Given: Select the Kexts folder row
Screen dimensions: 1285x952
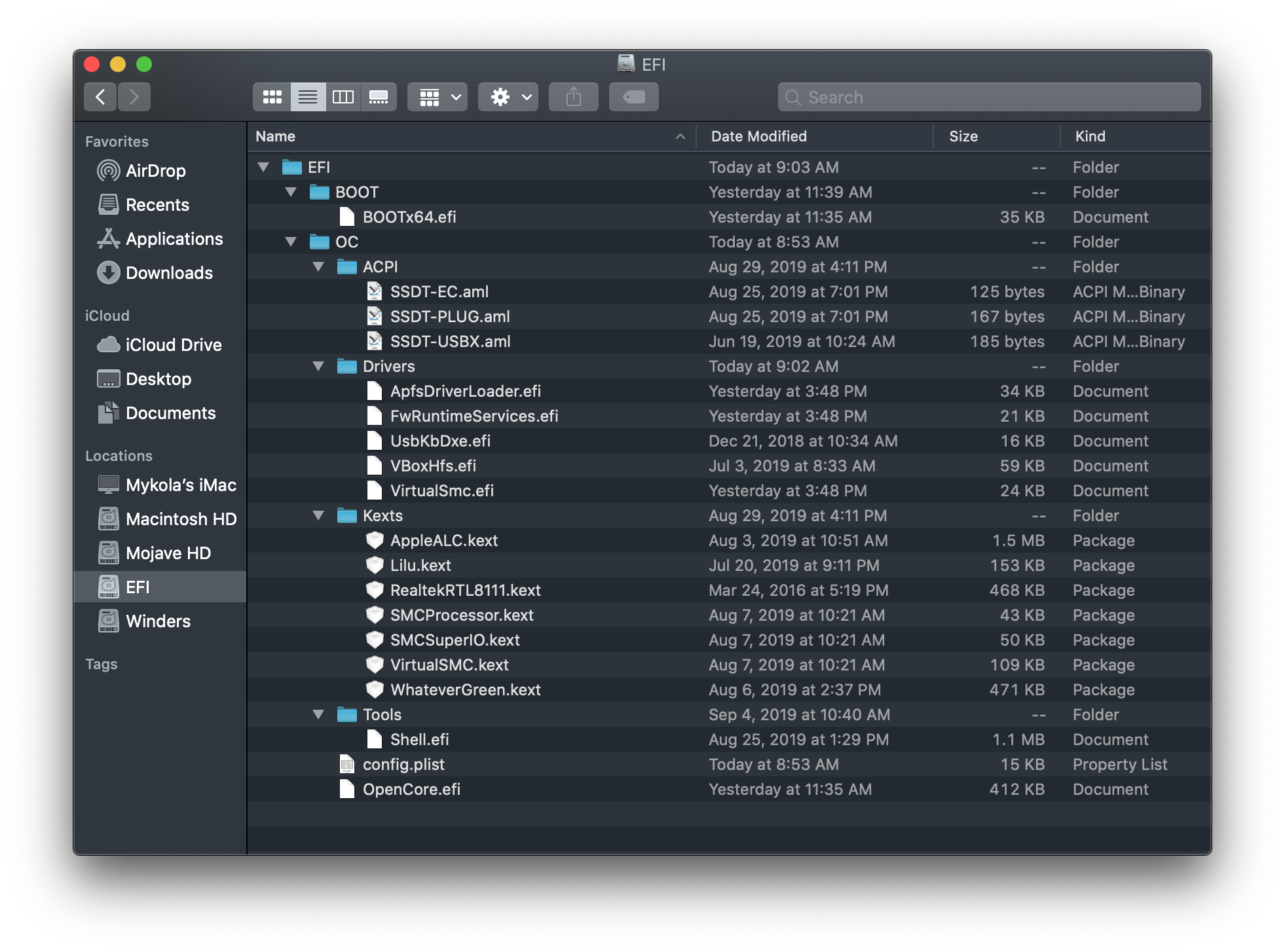Looking at the screenshot, I should tap(729, 515).
